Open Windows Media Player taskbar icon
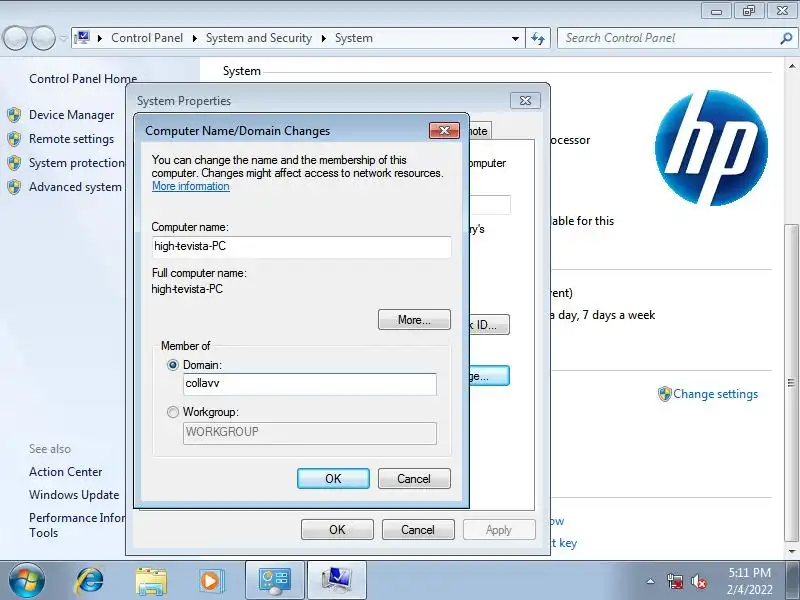 [x=210, y=581]
